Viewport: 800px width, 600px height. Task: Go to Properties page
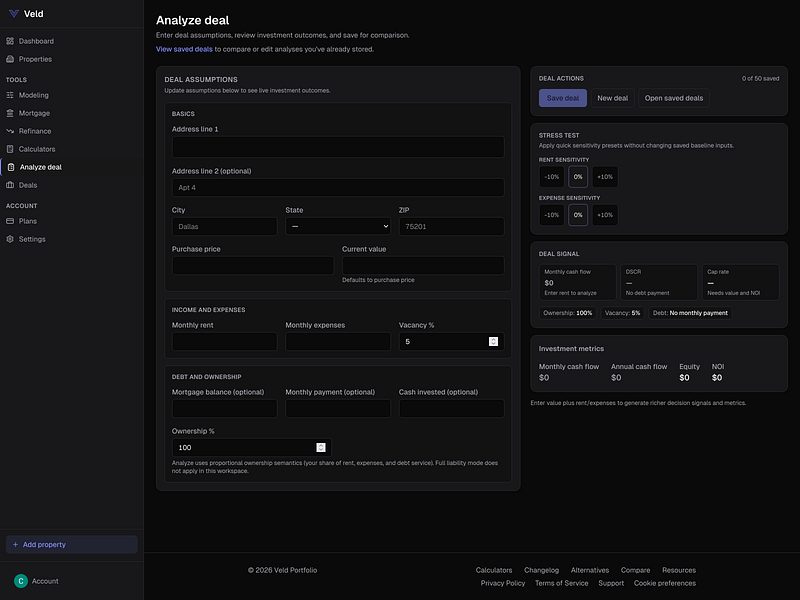coord(71,59)
